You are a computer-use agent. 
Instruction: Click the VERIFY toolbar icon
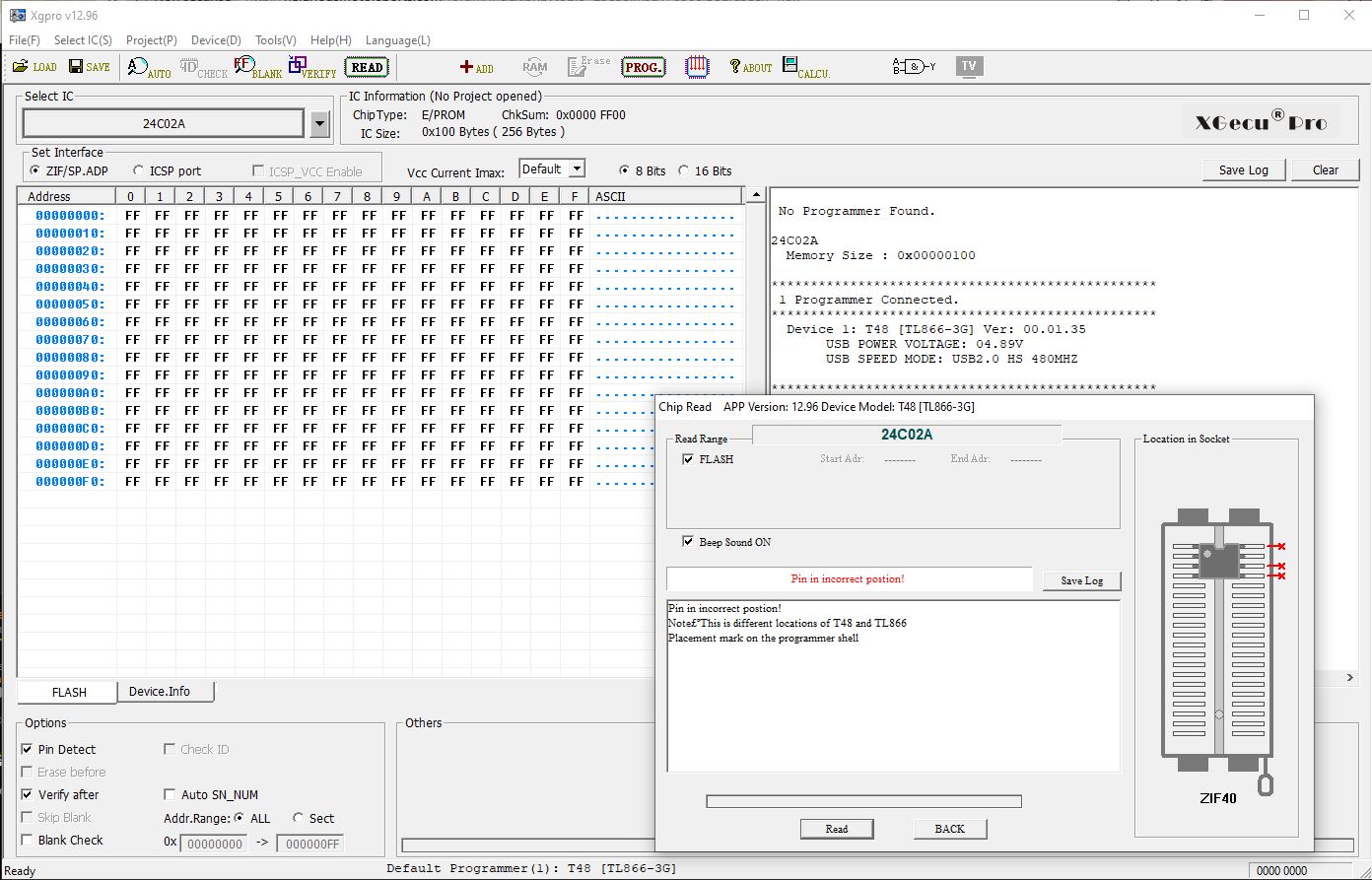[311, 67]
